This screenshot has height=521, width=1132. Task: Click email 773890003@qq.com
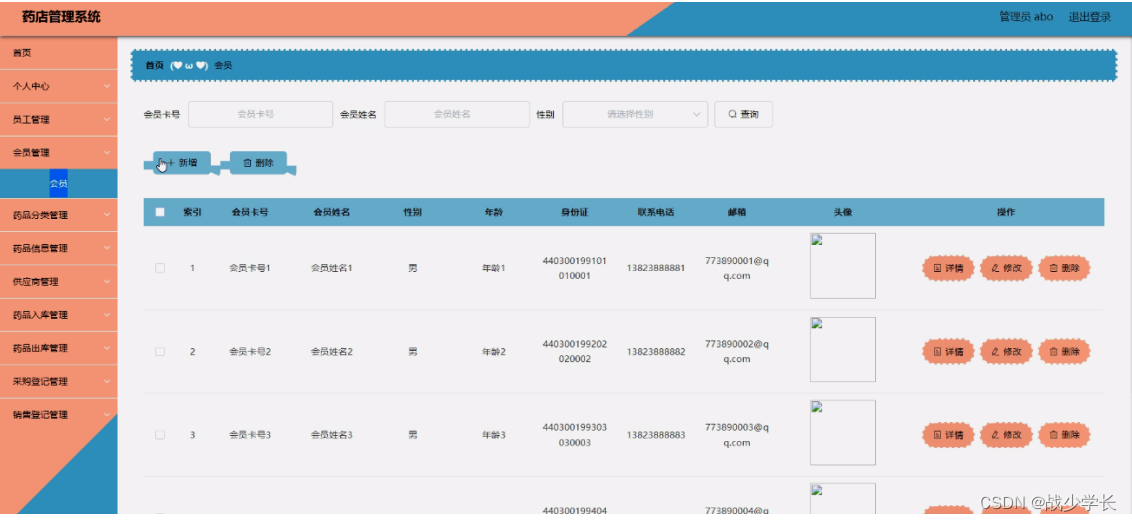point(737,435)
